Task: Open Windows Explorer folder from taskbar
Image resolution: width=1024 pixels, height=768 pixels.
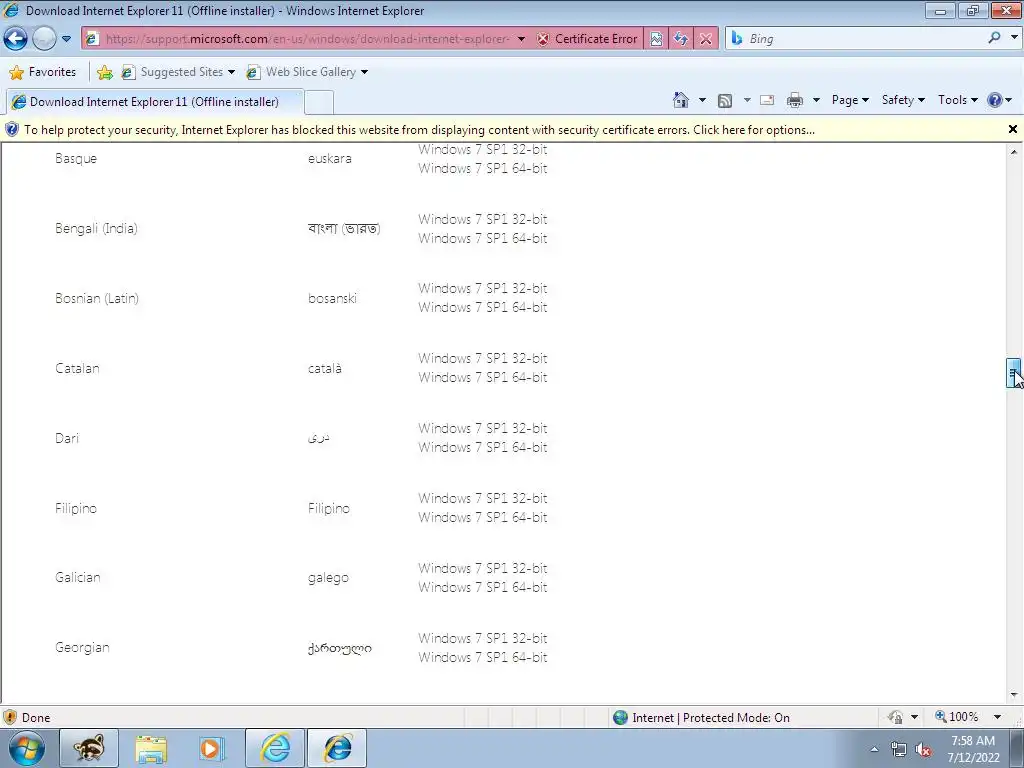Action: [151, 748]
